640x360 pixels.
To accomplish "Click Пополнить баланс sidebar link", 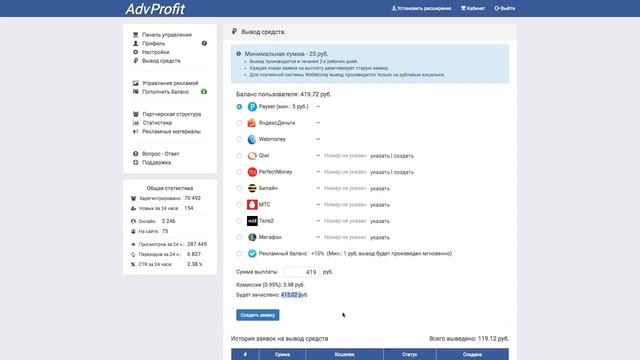I will click(165, 92).
